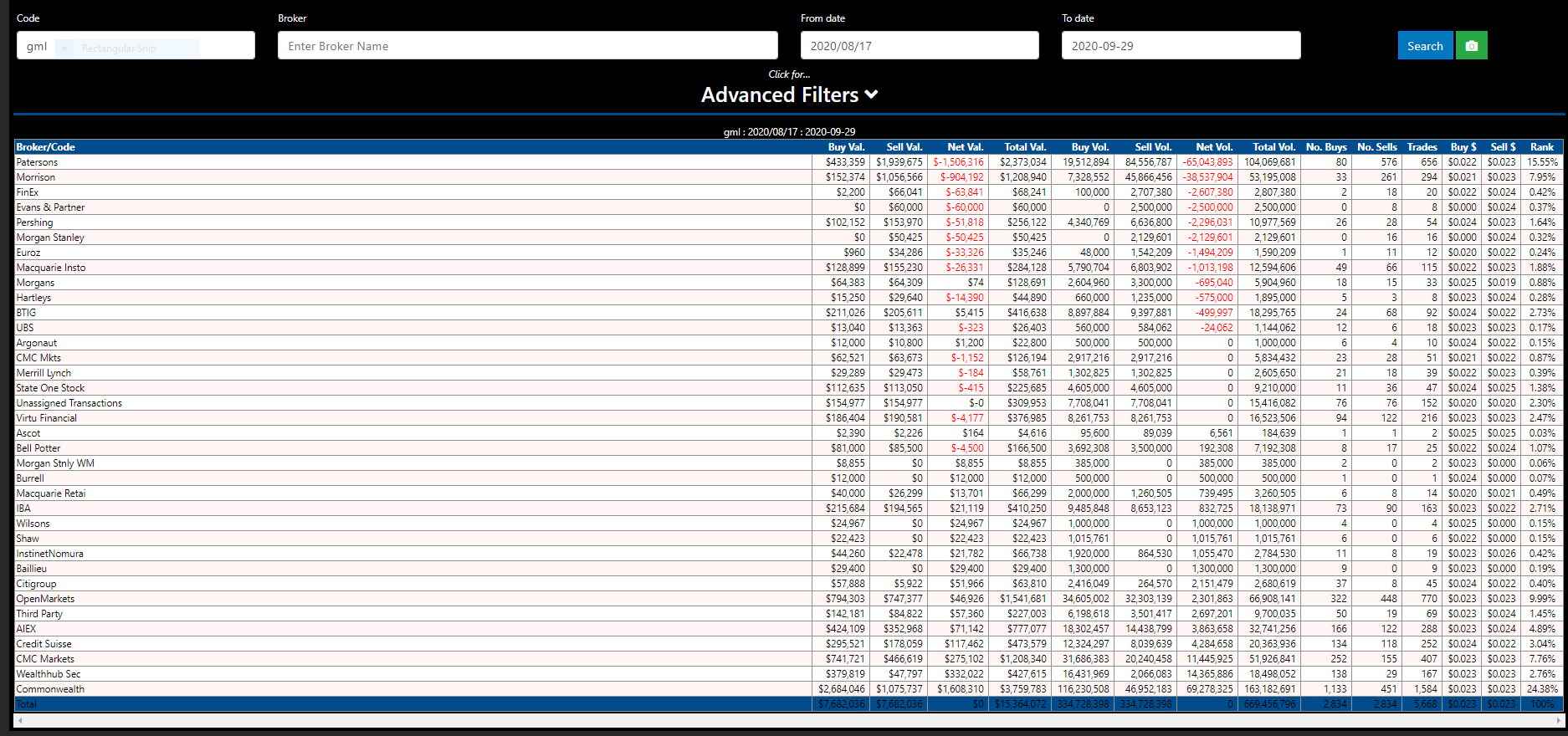Click the Morgan Stnly WM broker name

pos(55,463)
